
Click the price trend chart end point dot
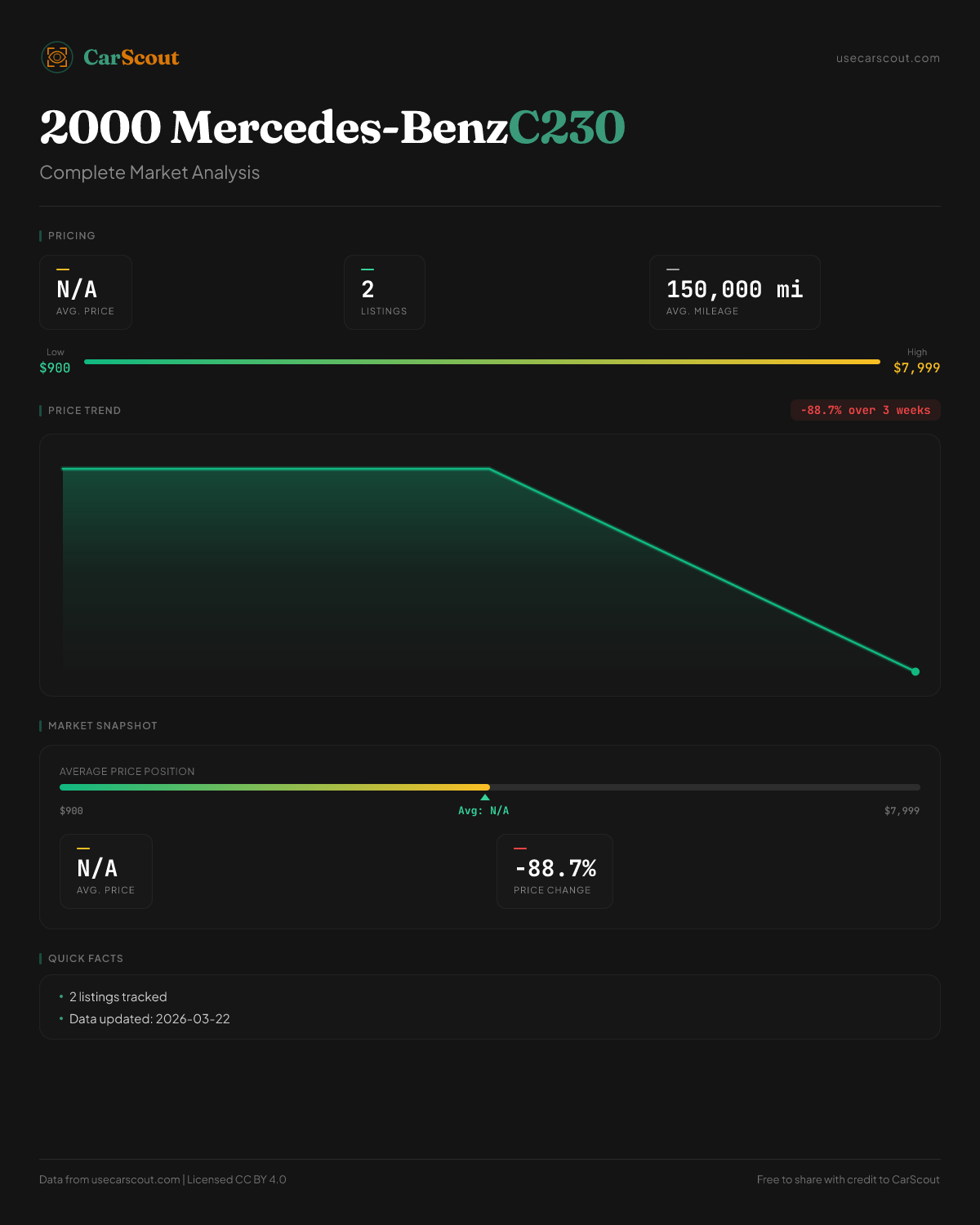click(915, 671)
